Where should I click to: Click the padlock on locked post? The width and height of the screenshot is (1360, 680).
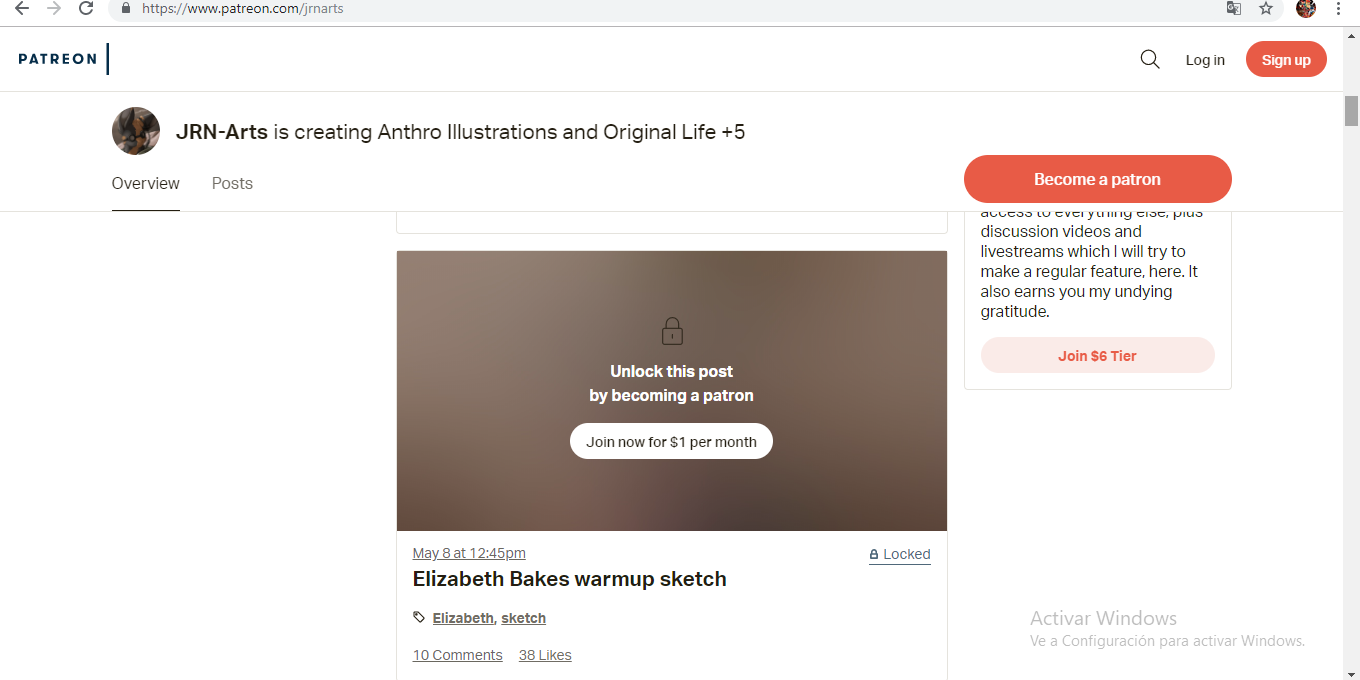click(672, 331)
